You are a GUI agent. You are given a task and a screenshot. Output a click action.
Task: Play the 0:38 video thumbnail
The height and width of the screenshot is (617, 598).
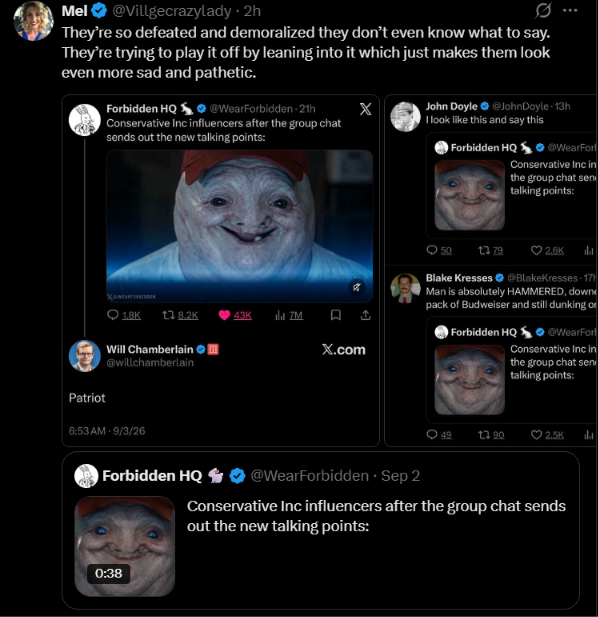(x=125, y=546)
